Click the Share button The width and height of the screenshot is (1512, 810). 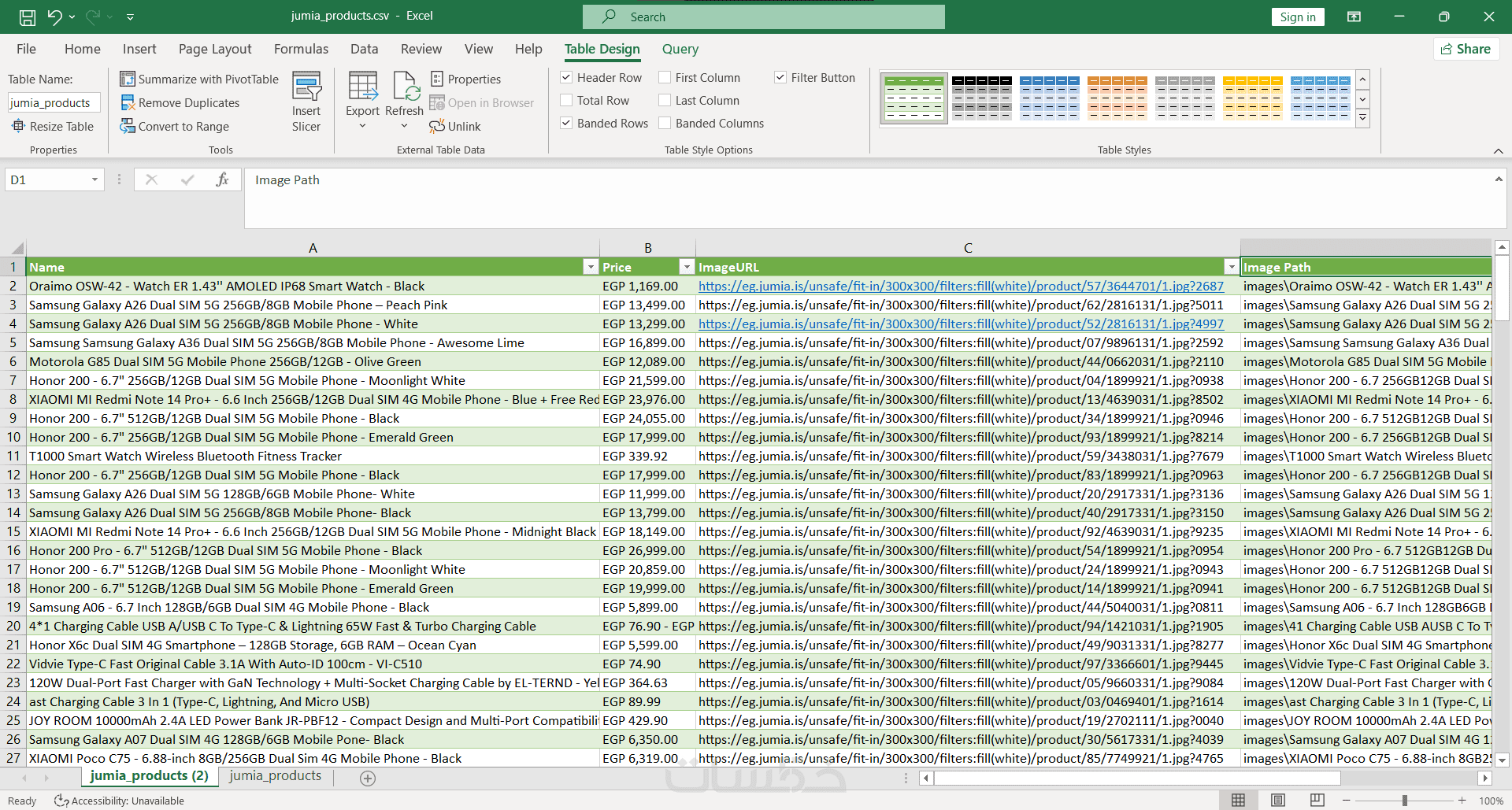pos(1466,49)
